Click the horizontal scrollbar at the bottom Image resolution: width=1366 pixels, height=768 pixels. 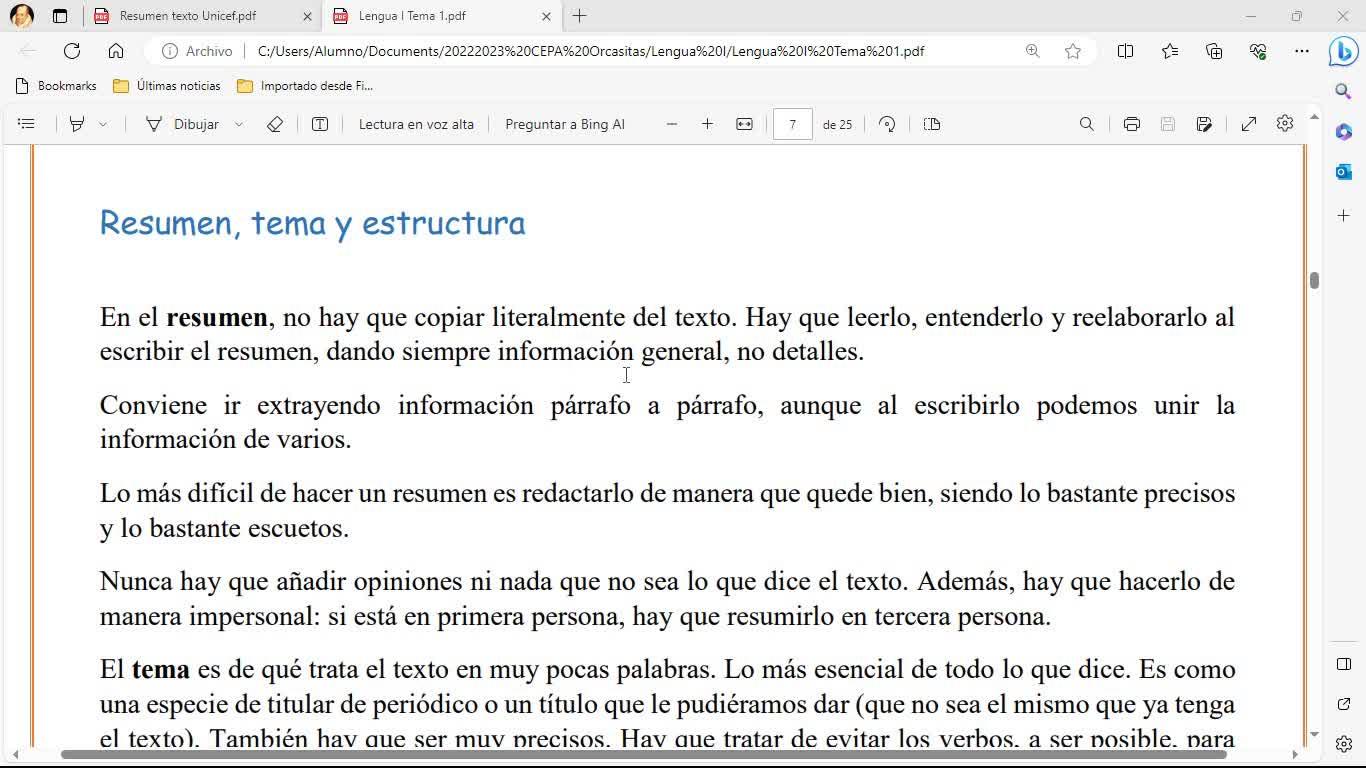coord(644,754)
